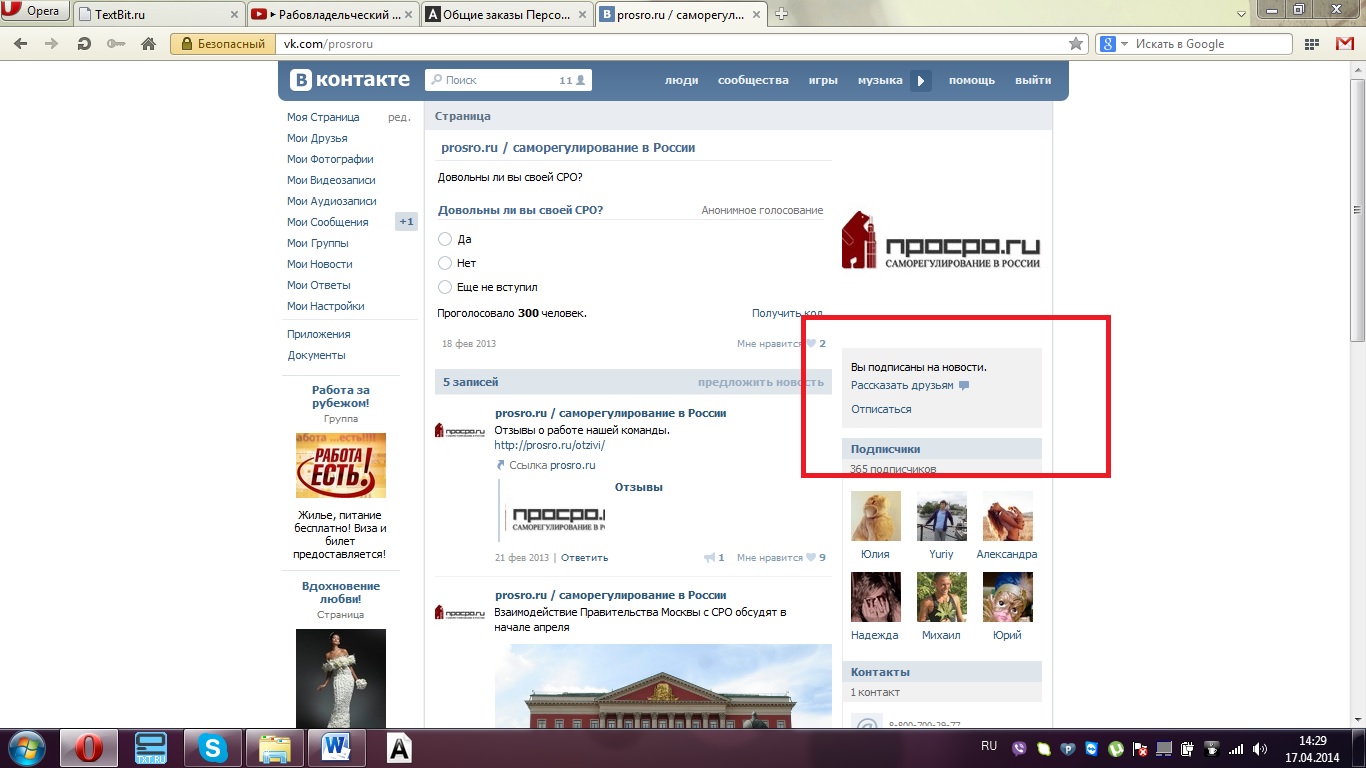Open a new tab with the plus icon
This screenshot has width=1366, height=768.
click(782, 14)
